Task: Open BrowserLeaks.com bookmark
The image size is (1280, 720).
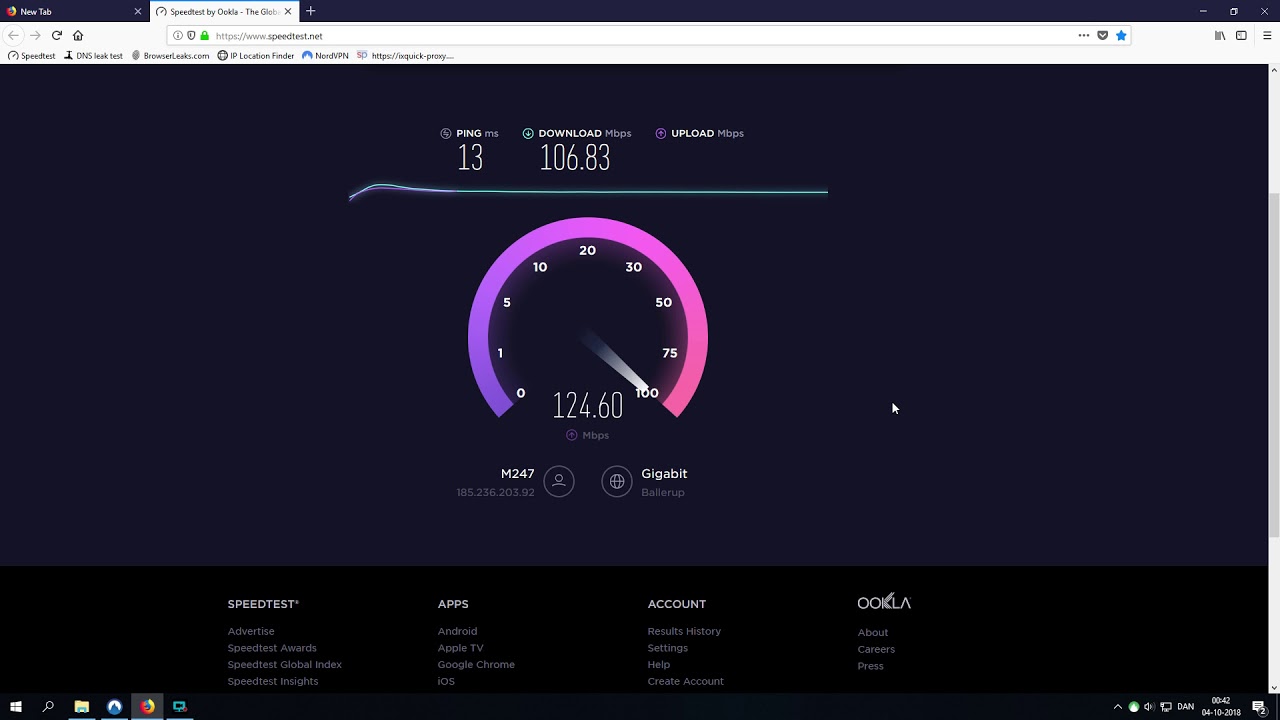Action: pyautogui.click(x=170, y=56)
